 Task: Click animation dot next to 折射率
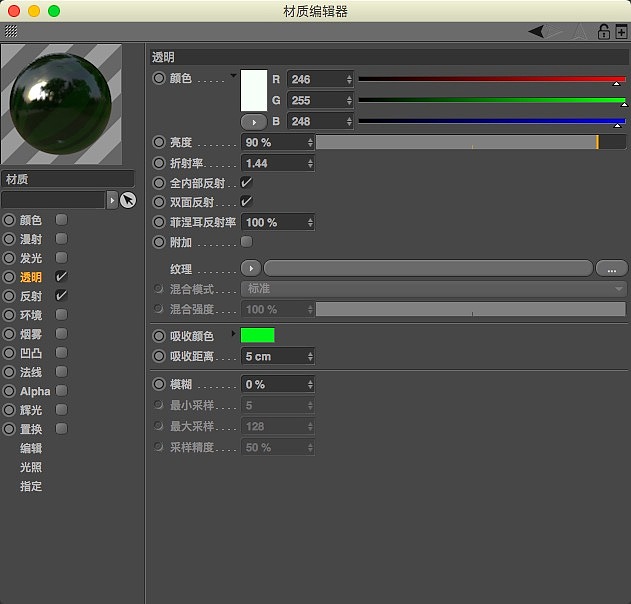(x=159, y=163)
